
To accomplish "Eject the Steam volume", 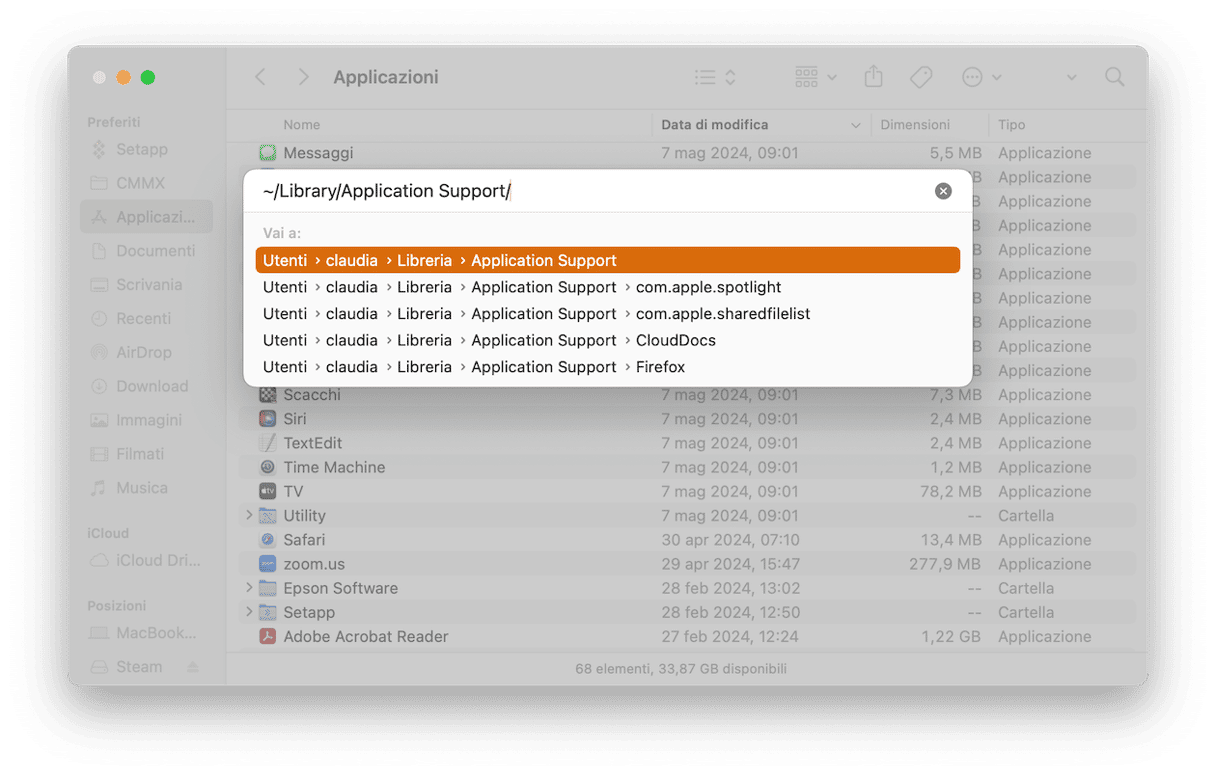I will (193, 667).
